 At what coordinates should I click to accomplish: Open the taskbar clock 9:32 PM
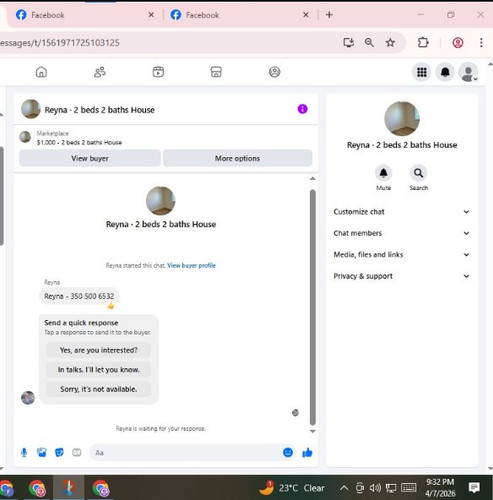pos(440,488)
